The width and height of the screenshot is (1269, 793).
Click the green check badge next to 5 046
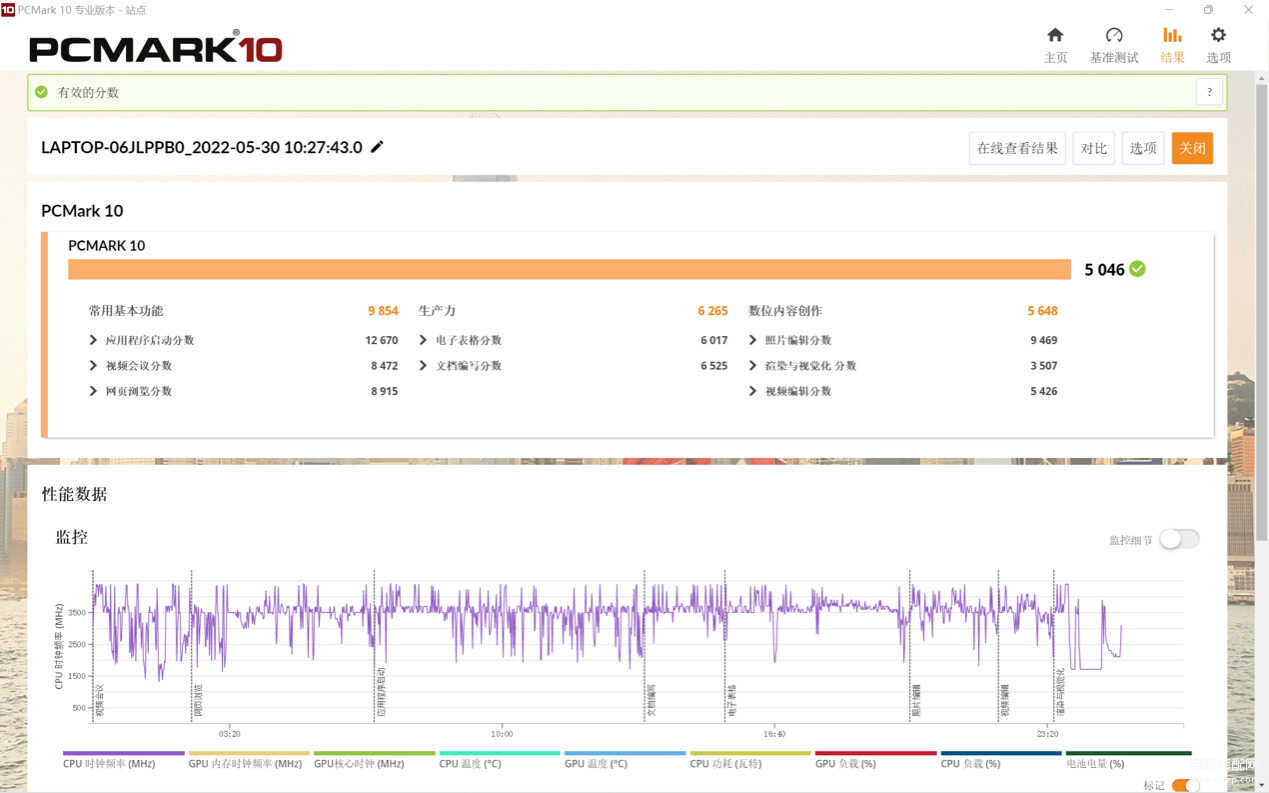[1137, 269]
